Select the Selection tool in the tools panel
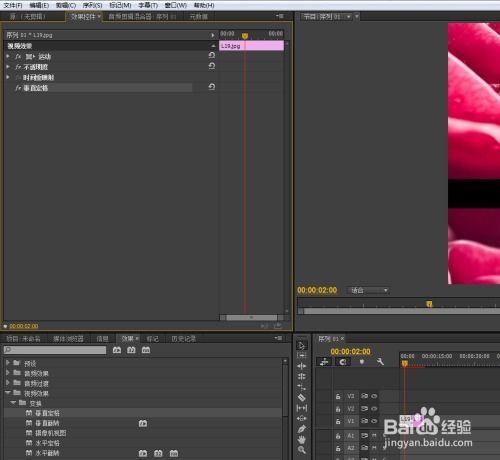The height and width of the screenshot is (460, 500). 301,345
